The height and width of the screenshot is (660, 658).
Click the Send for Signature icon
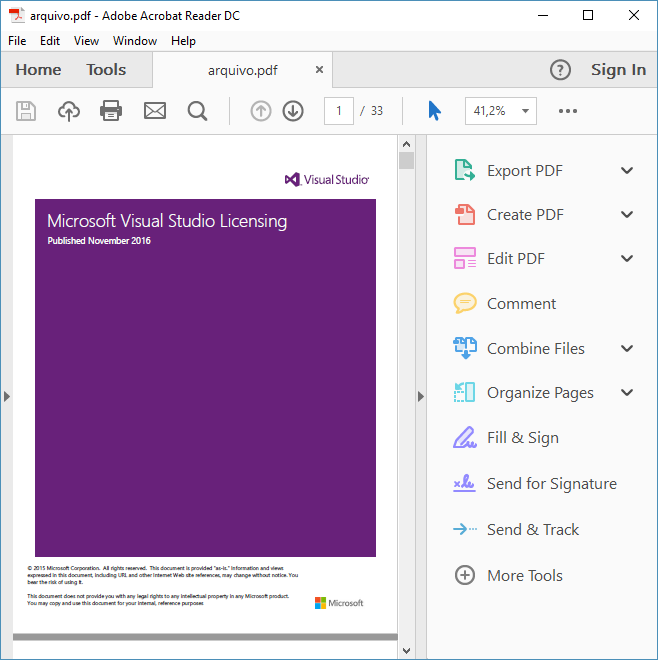tap(464, 483)
